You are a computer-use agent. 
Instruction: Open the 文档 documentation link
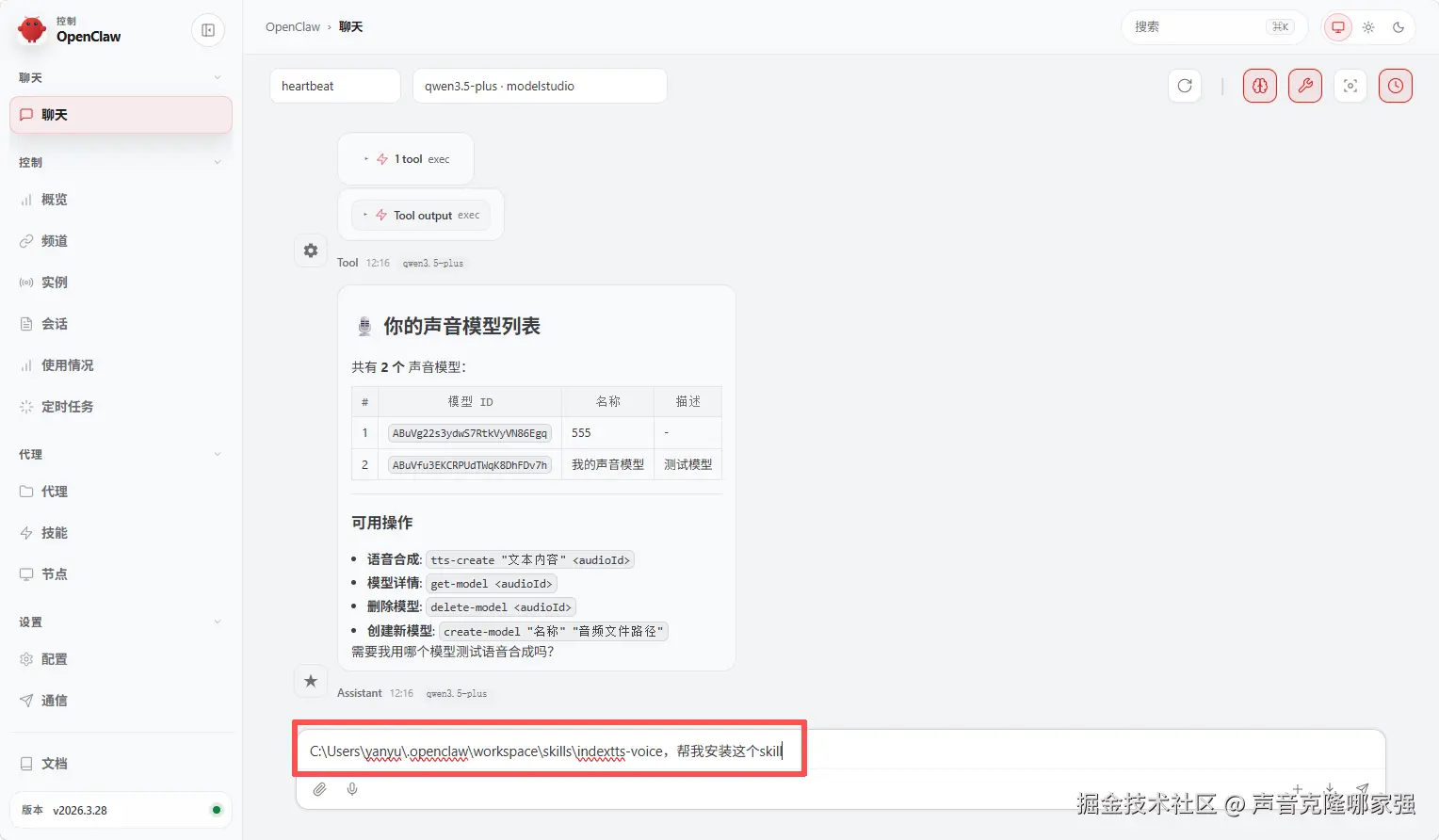point(54,763)
